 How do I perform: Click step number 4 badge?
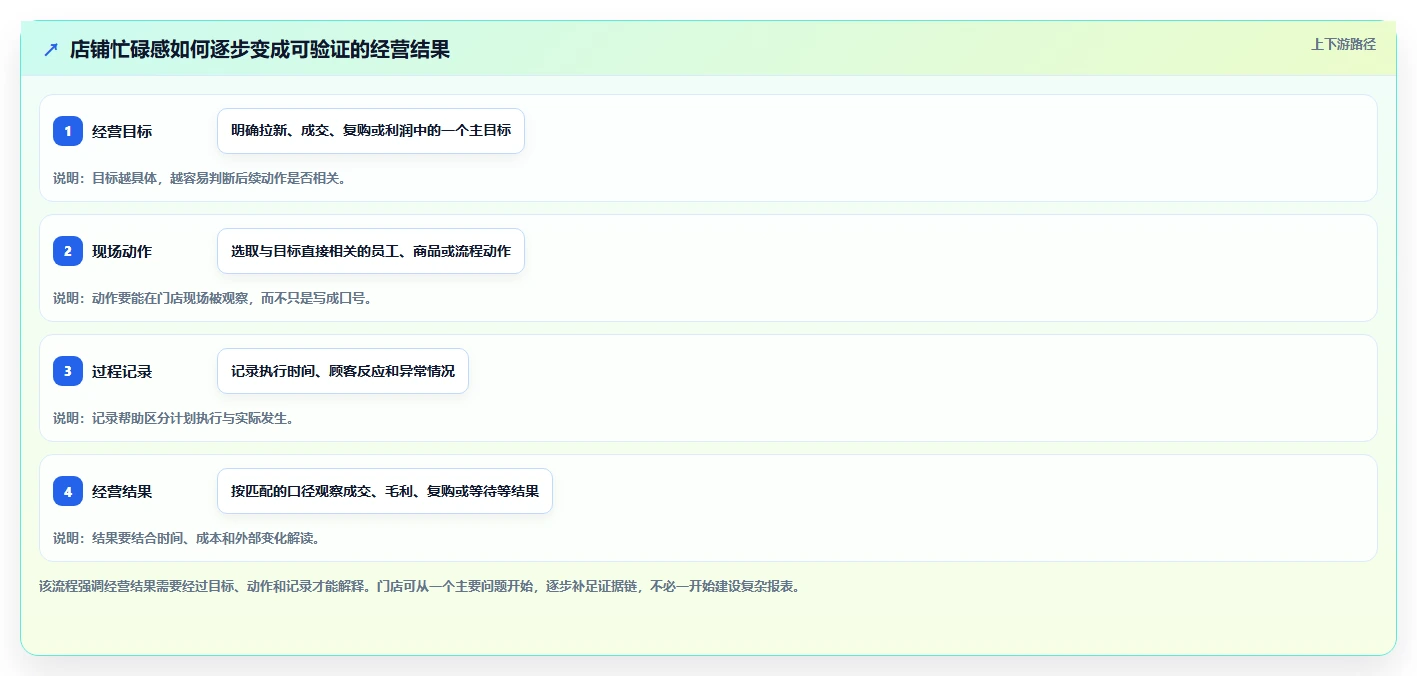point(68,491)
